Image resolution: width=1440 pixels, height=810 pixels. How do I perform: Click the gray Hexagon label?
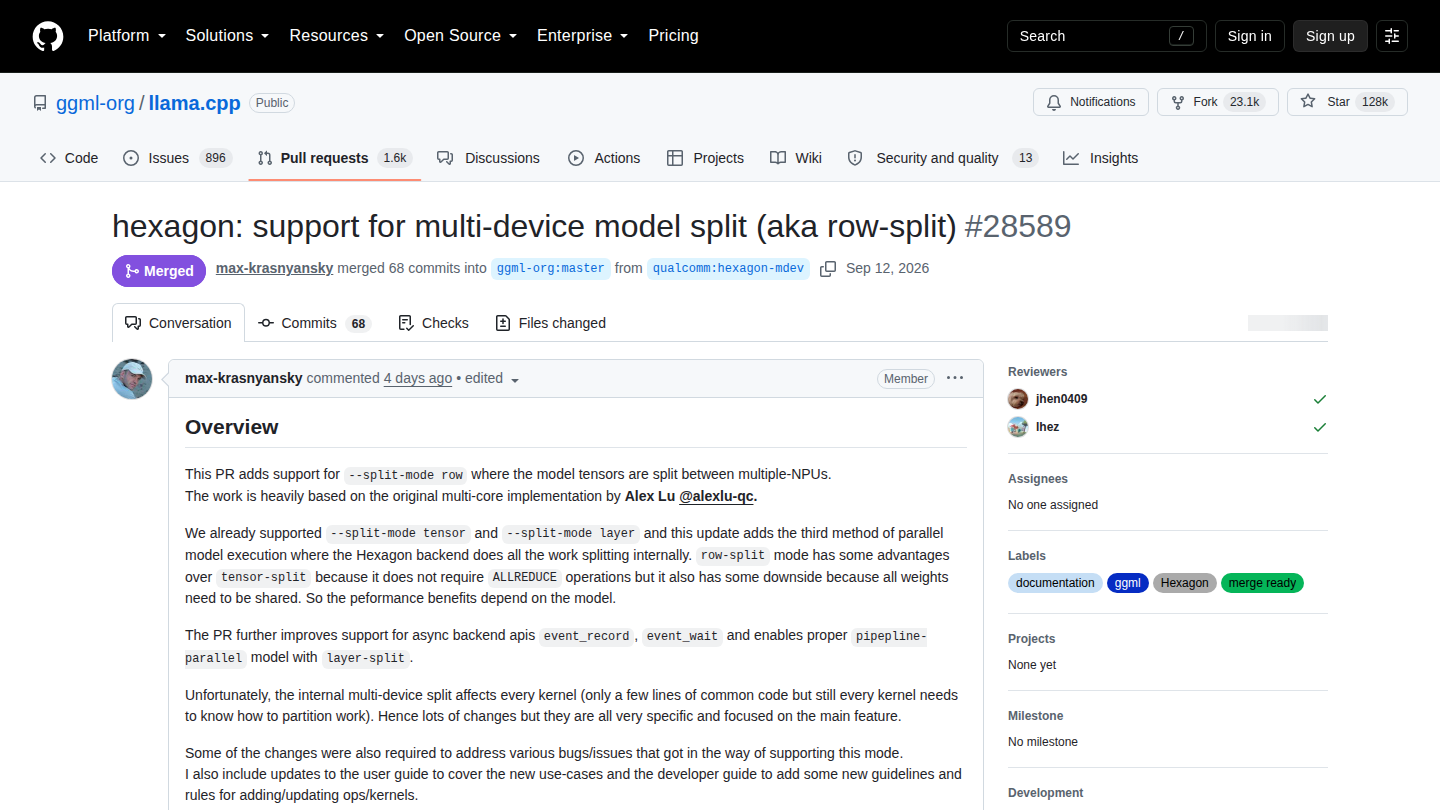(x=1185, y=583)
